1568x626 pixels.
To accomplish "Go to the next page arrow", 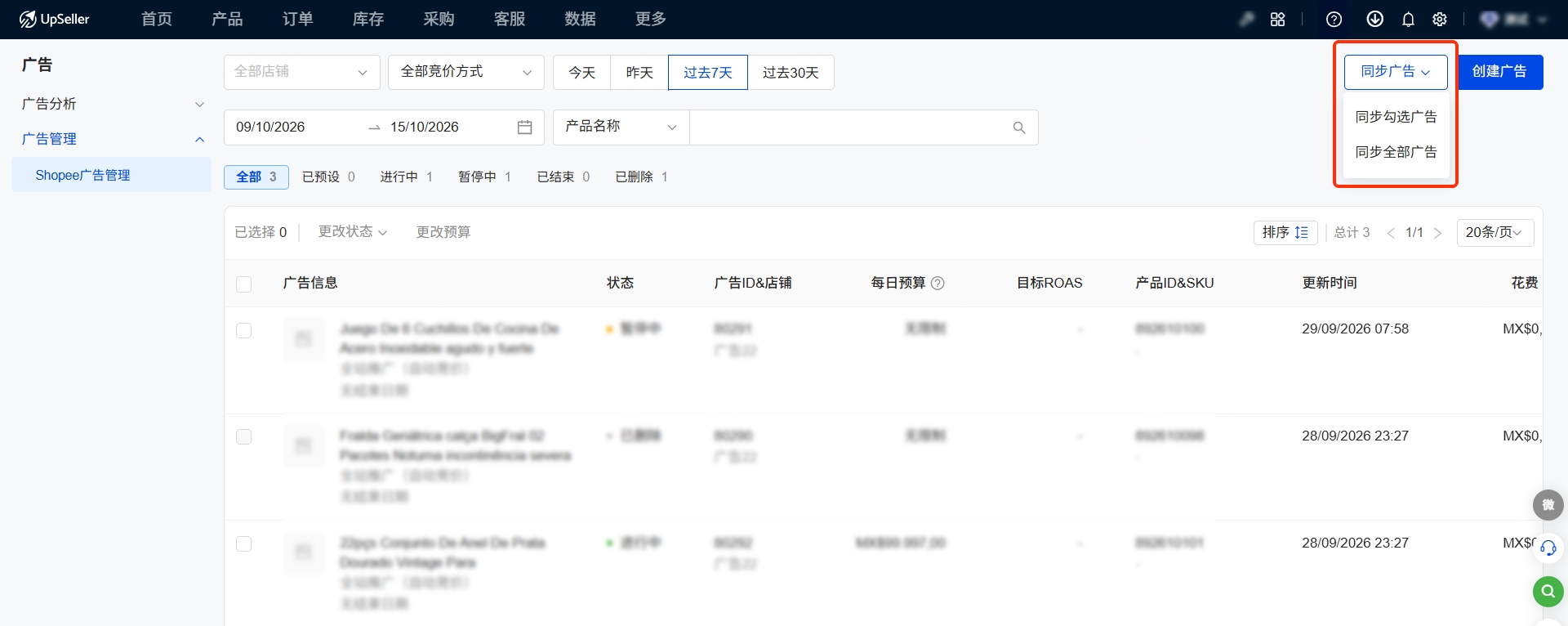I will (1438, 233).
